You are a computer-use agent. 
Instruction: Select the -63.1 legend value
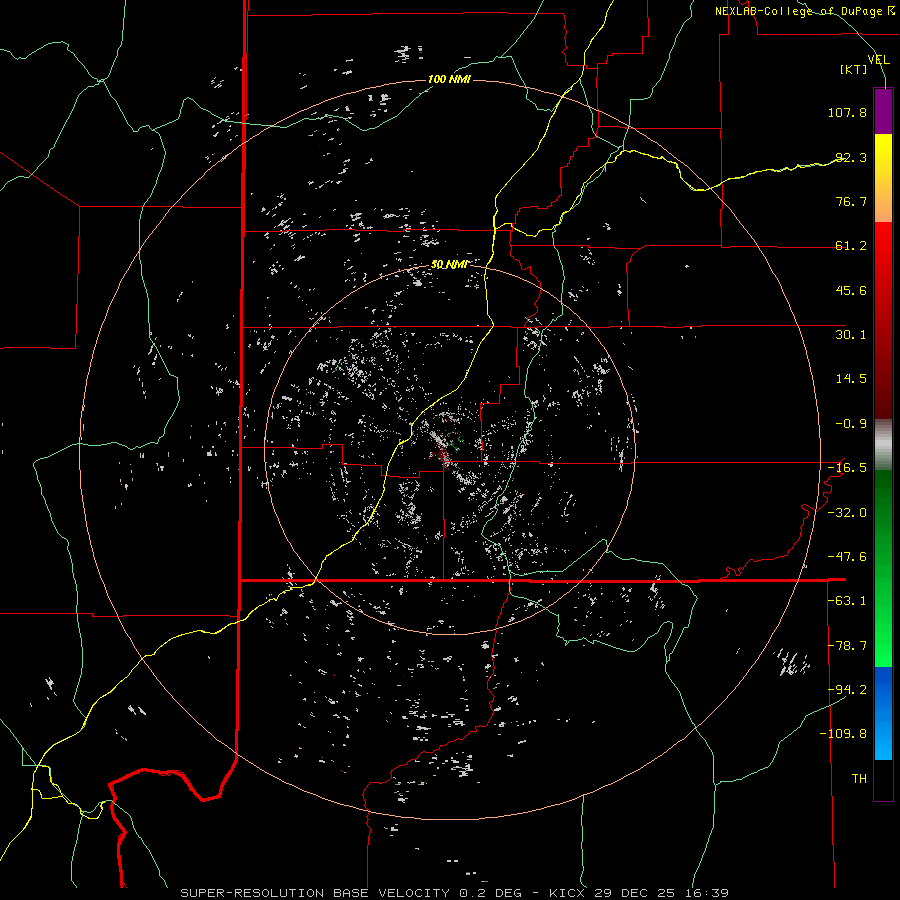(847, 601)
